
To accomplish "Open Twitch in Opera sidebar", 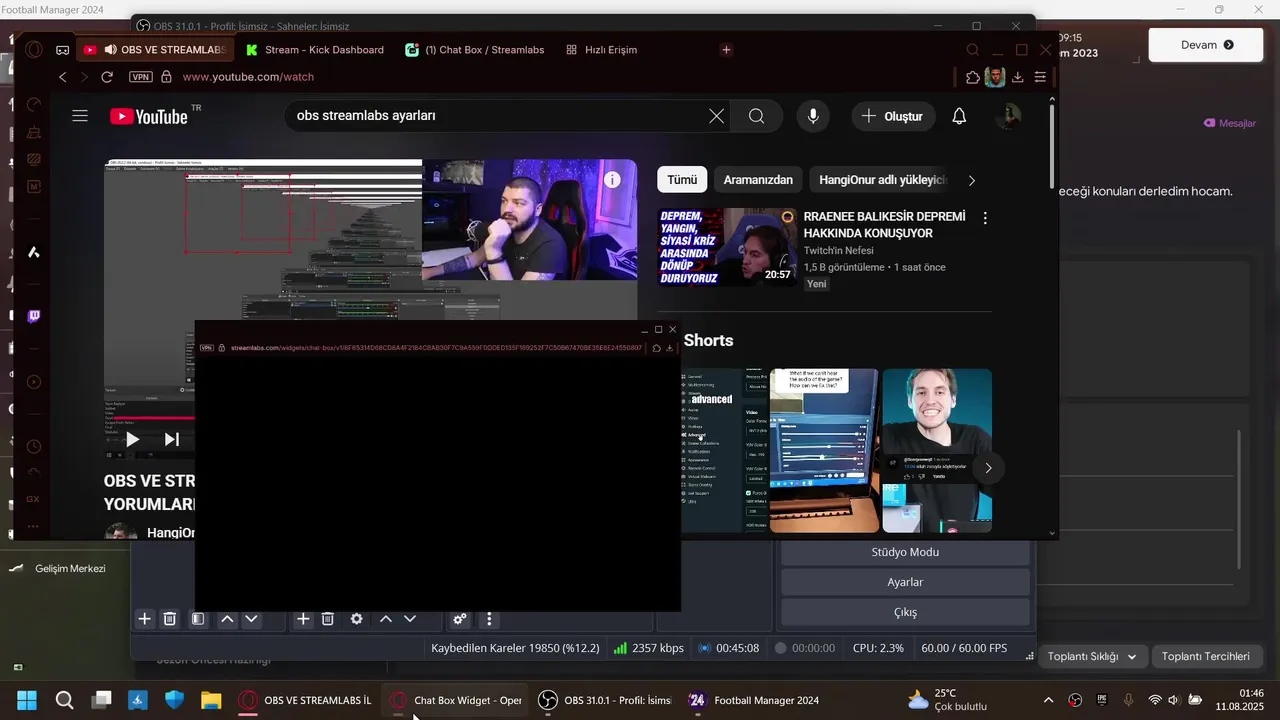I will [x=33, y=316].
